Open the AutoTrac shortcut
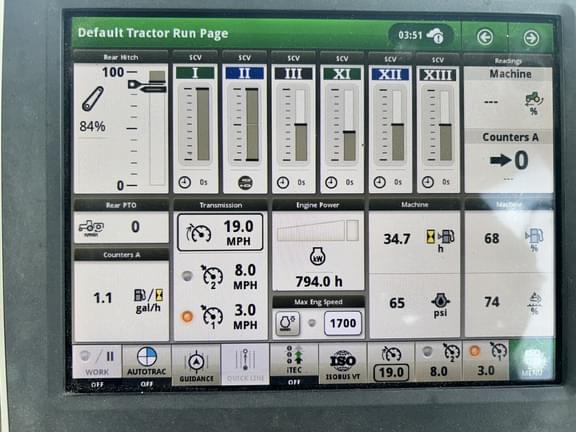 (147, 362)
